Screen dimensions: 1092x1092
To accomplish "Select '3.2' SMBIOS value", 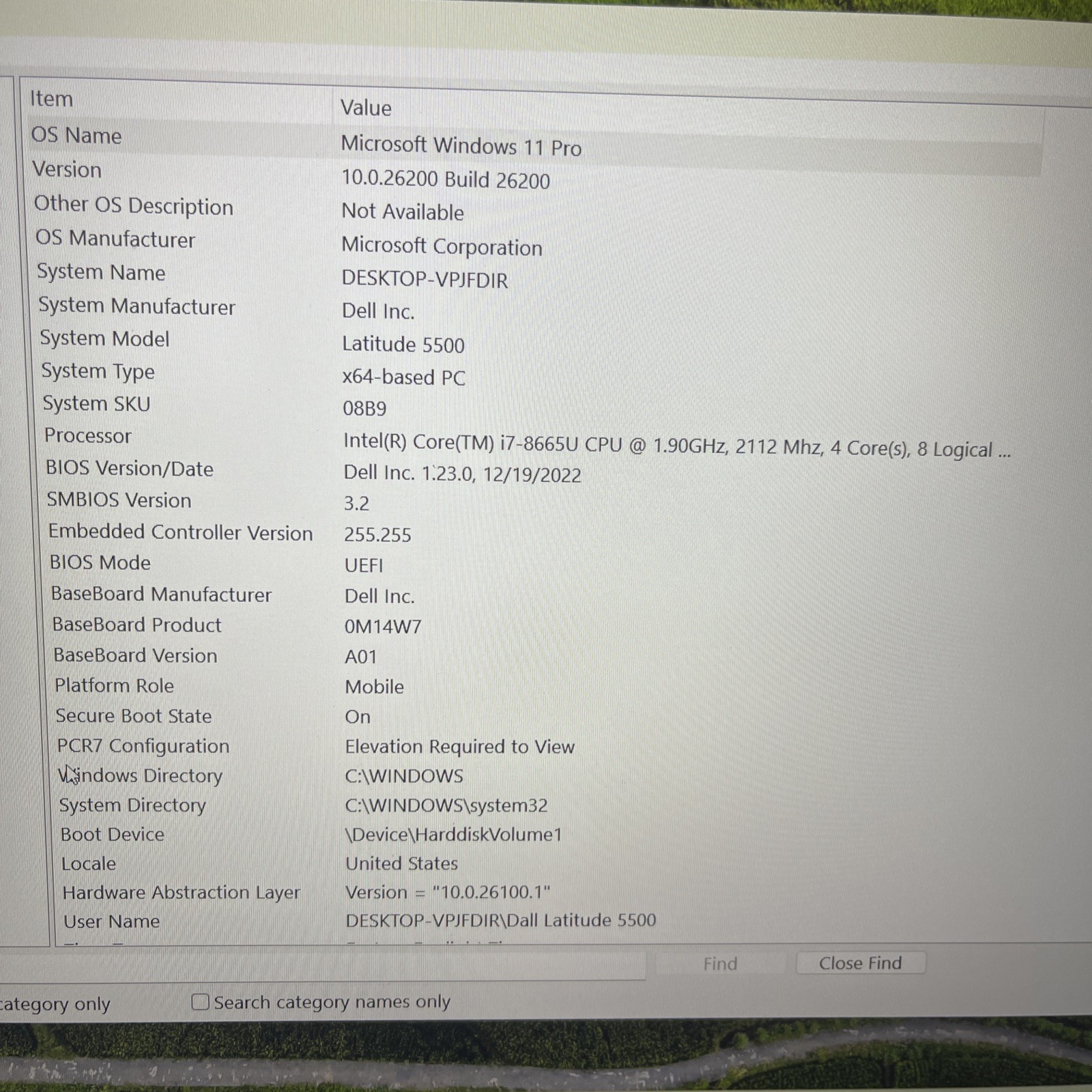I will pyautogui.click(x=356, y=504).
